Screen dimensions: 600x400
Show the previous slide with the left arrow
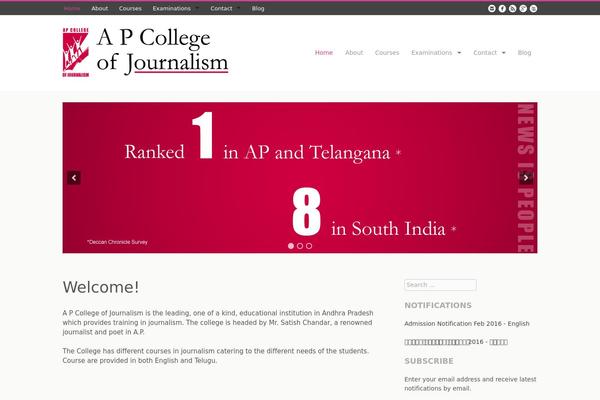click(74, 178)
